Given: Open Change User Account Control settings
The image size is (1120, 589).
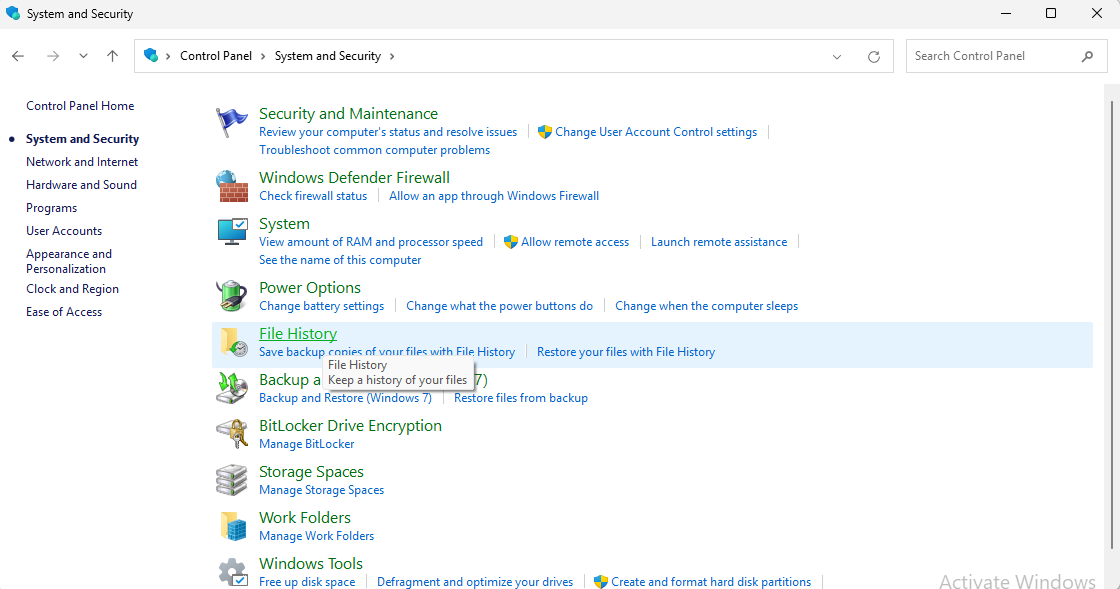Looking at the screenshot, I should 655,132.
